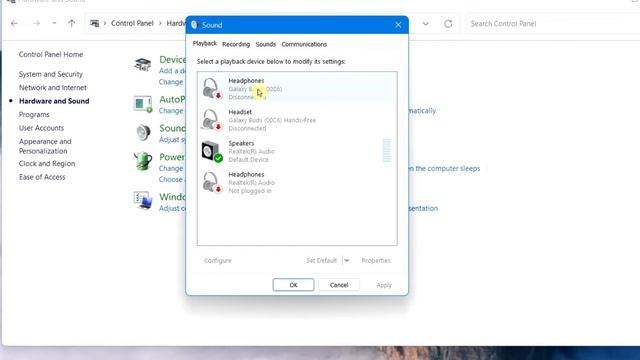Click the Speakers volume level meter

[387, 151]
